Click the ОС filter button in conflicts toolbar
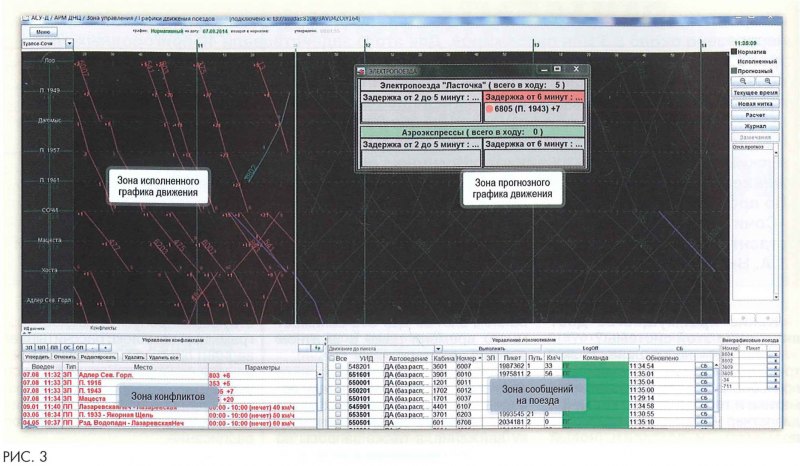 point(69,347)
